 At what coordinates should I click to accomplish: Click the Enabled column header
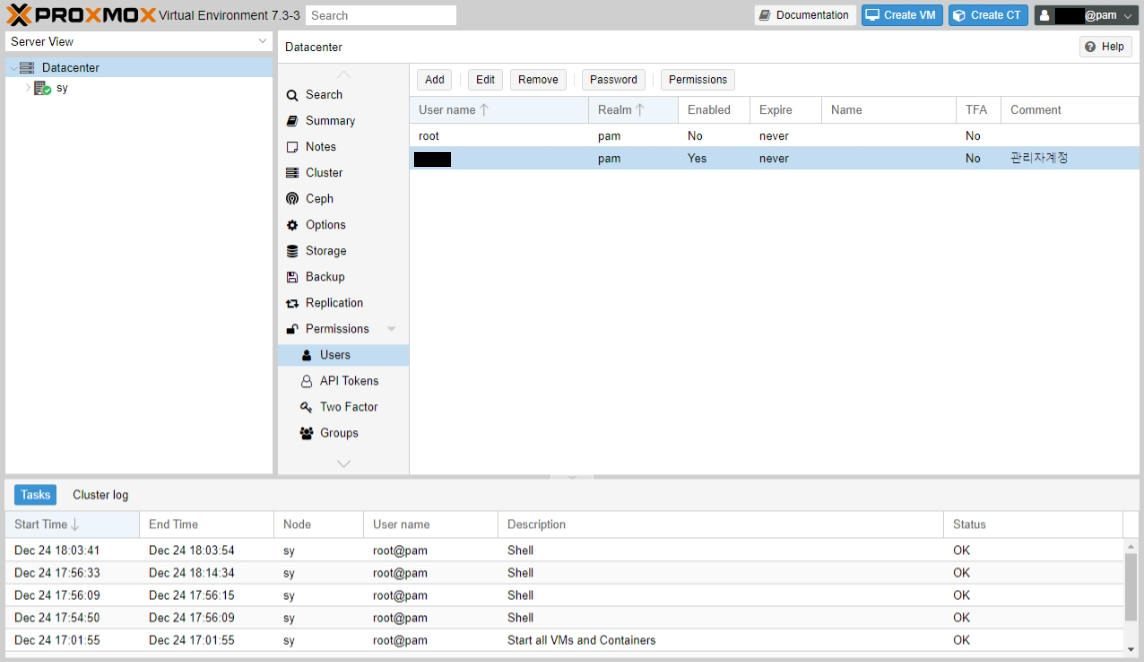click(x=714, y=109)
